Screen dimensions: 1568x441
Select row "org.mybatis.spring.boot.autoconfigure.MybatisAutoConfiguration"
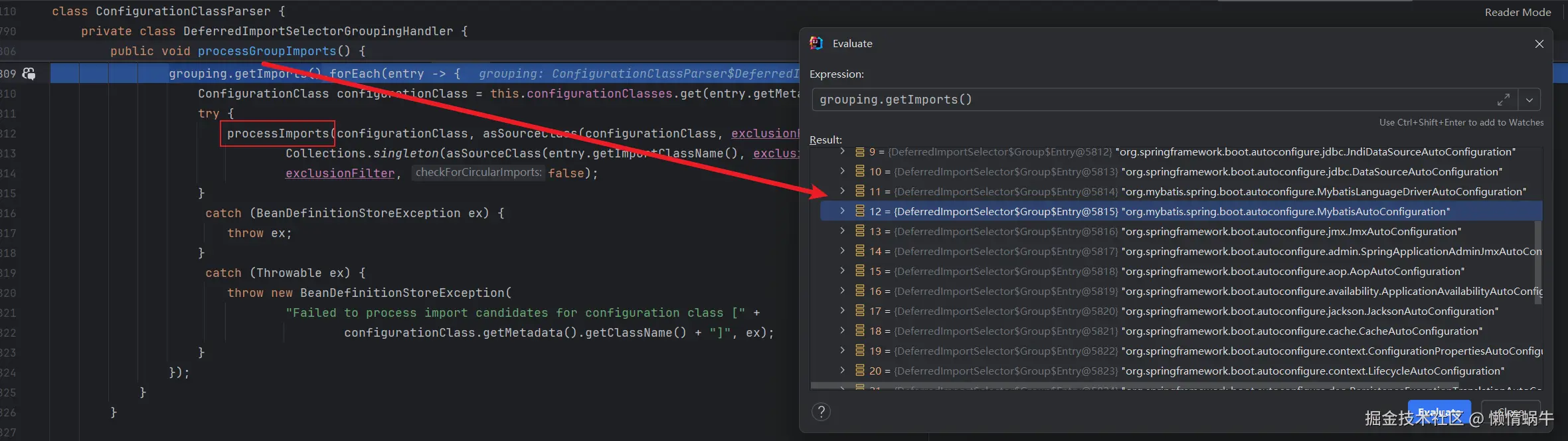(1181, 212)
